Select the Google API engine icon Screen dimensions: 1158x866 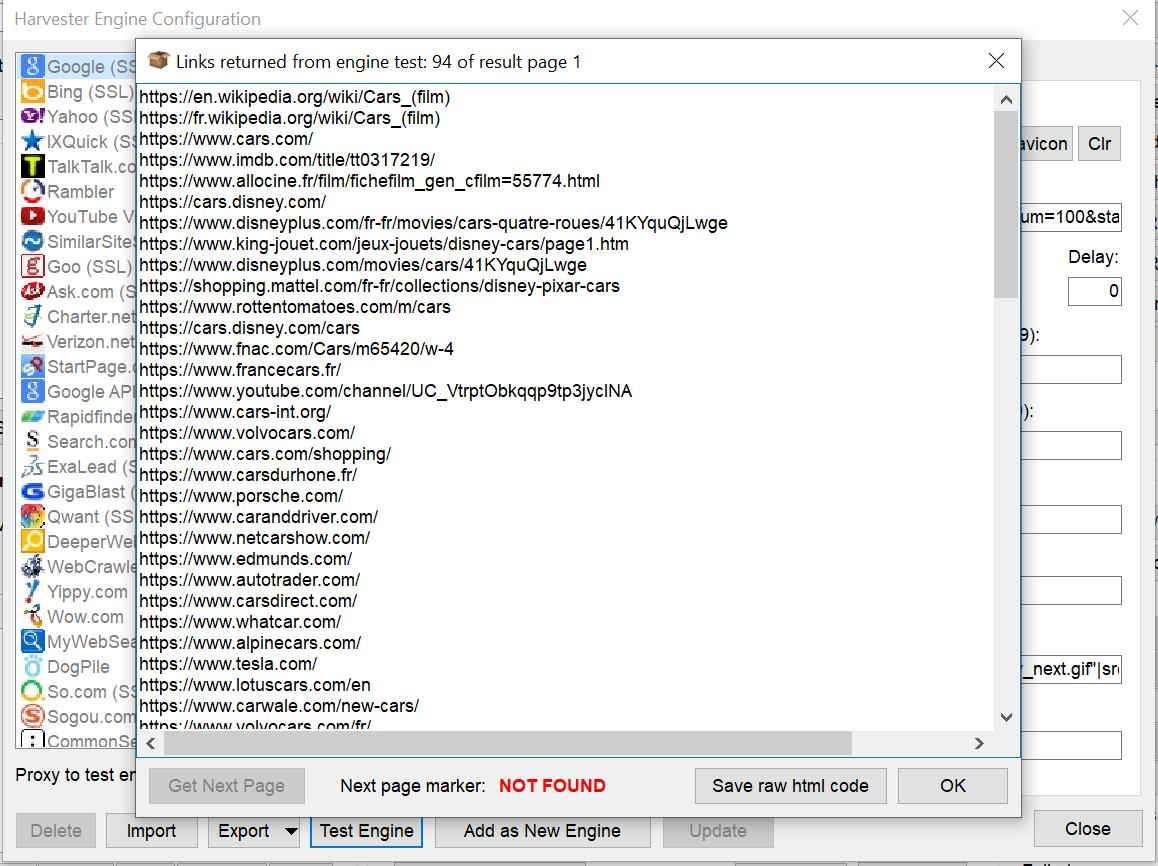(x=32, y=391)
